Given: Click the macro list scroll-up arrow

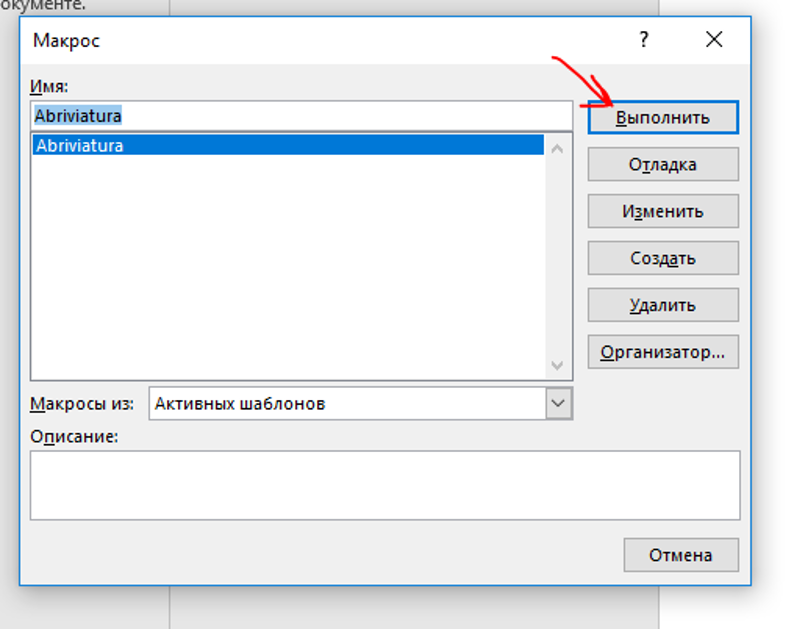Looking at the screenshot, I should (x=557, y=149).
